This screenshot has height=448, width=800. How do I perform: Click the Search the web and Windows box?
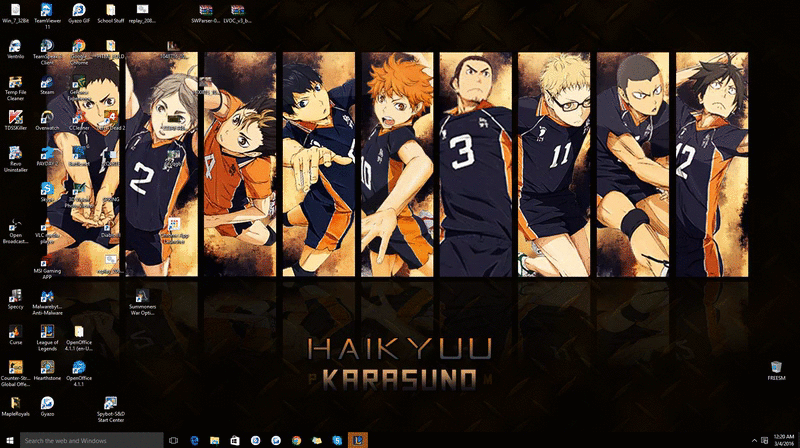[92, 440]
